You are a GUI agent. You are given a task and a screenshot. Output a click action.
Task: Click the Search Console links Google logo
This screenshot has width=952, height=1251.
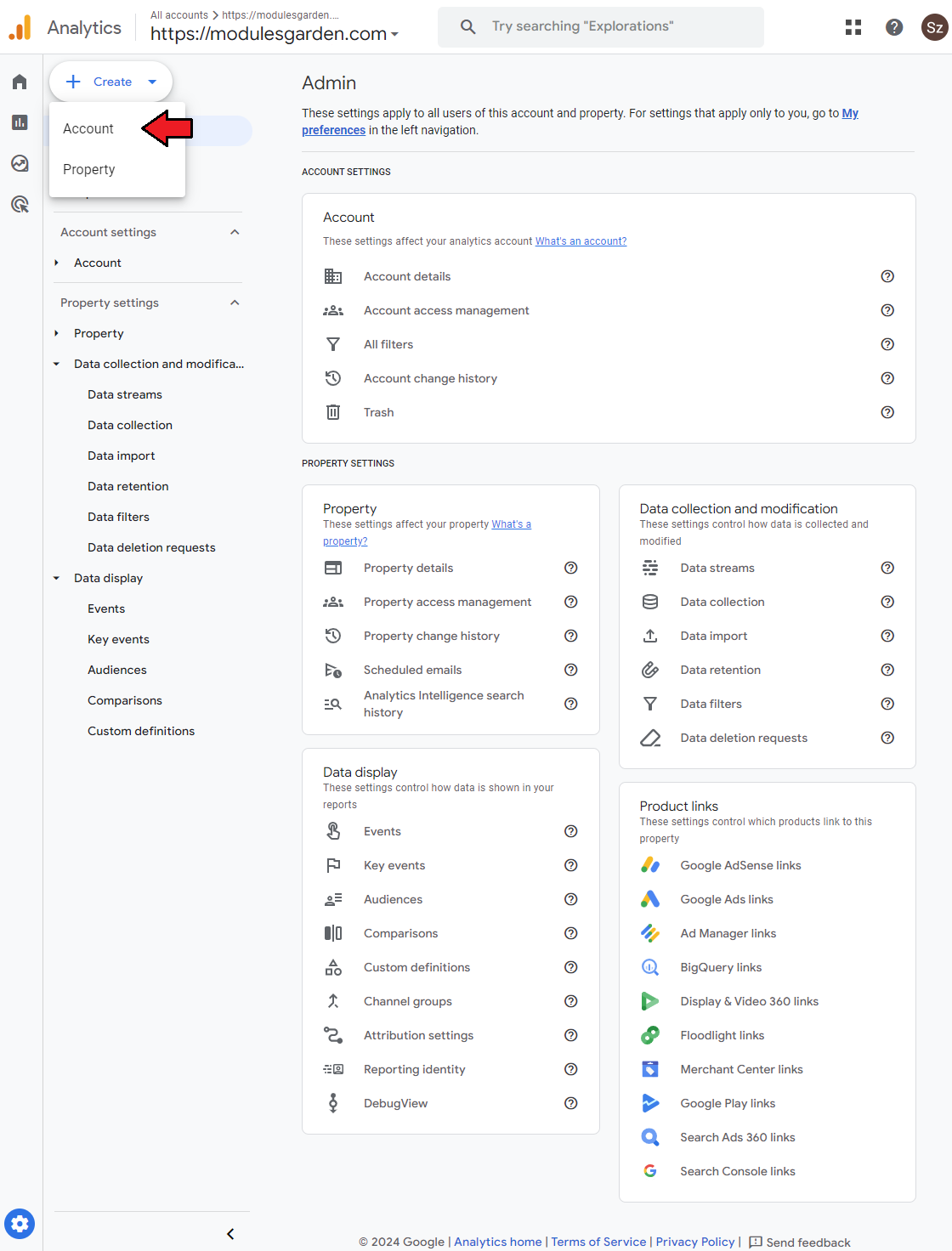pos(650,1171)
